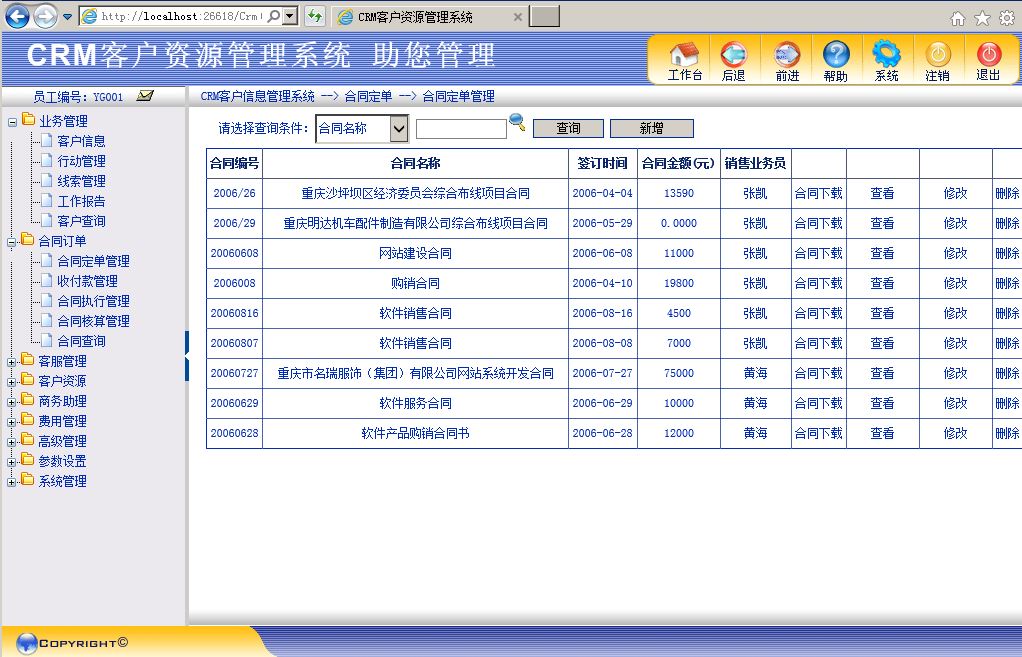Click the magnifier search icon beside the query field
Screen dimensions: 1022x657
pos(517,123)
